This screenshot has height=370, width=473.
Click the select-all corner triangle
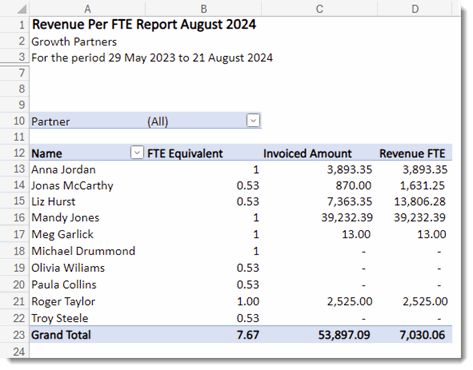coord(22,9)
